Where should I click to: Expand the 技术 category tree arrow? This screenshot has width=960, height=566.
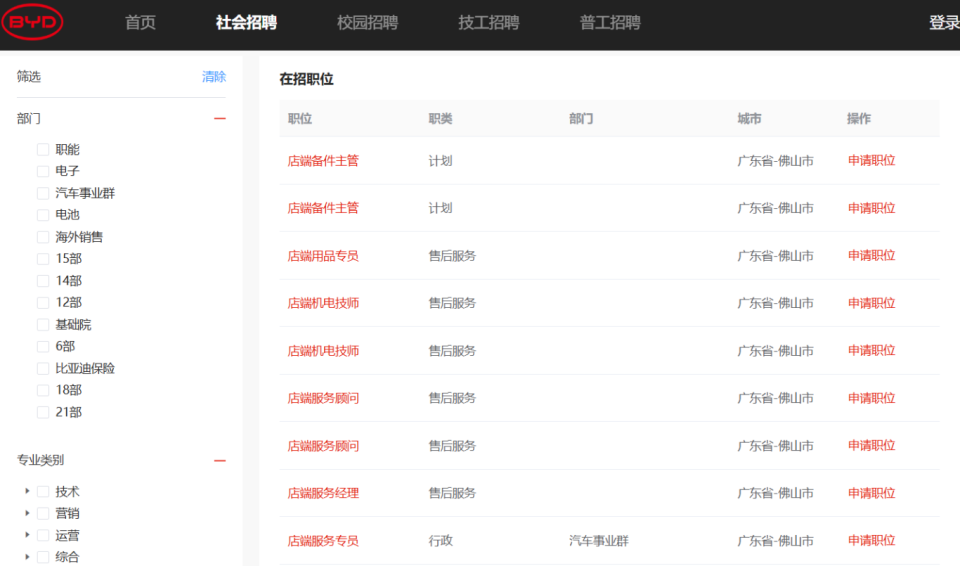click(x=27, y=491)
